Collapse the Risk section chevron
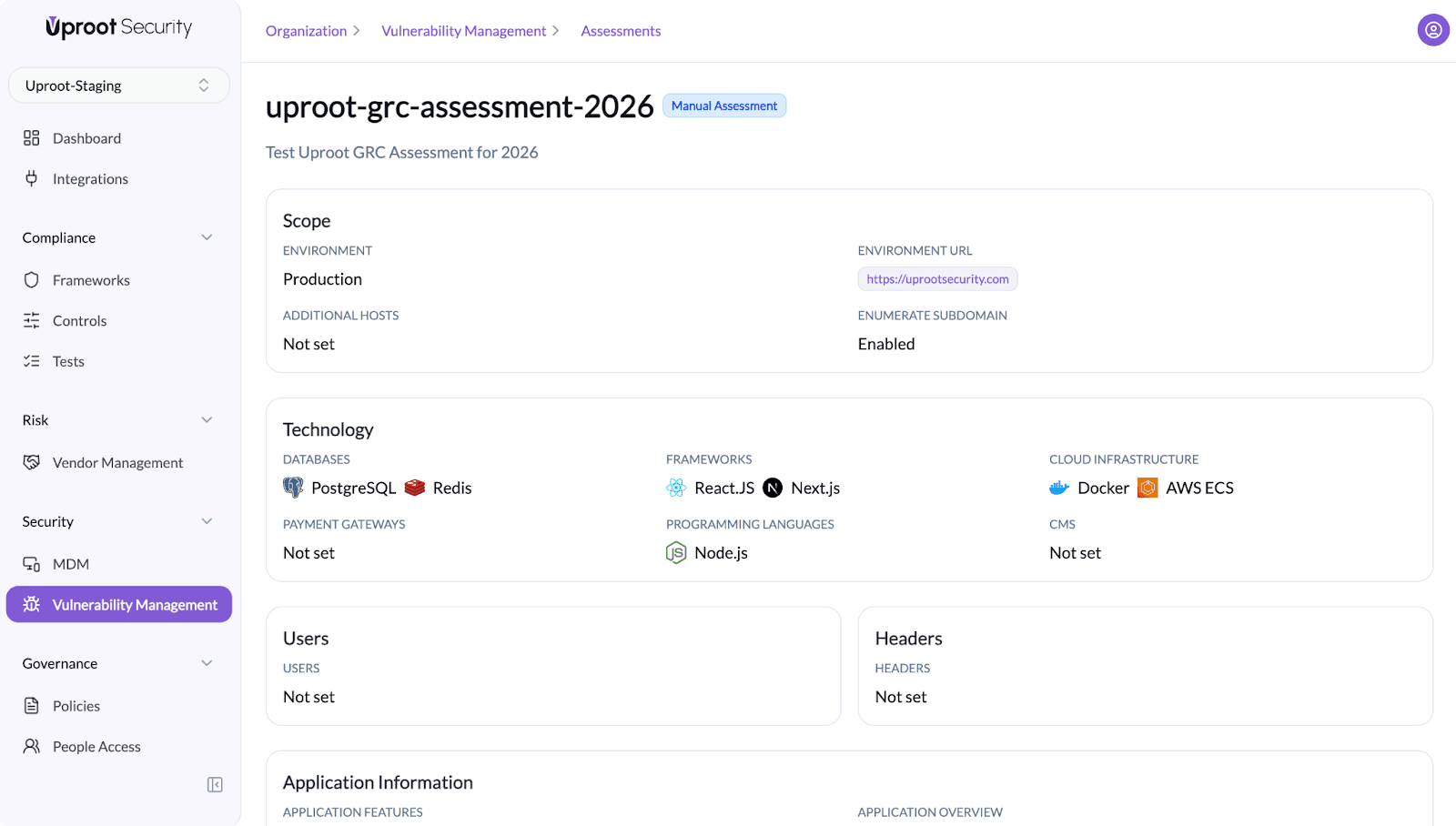The image size is (1456, 826). (207, 420)
